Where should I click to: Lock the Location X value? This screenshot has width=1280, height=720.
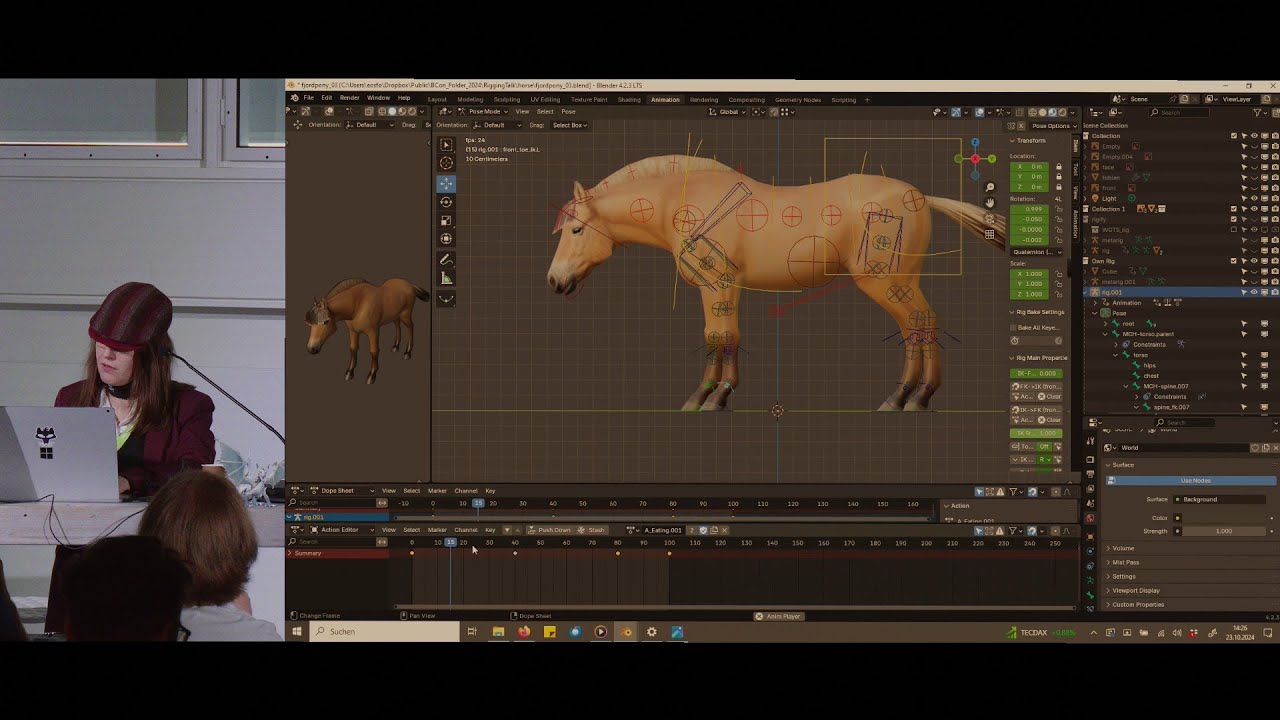1059,167
